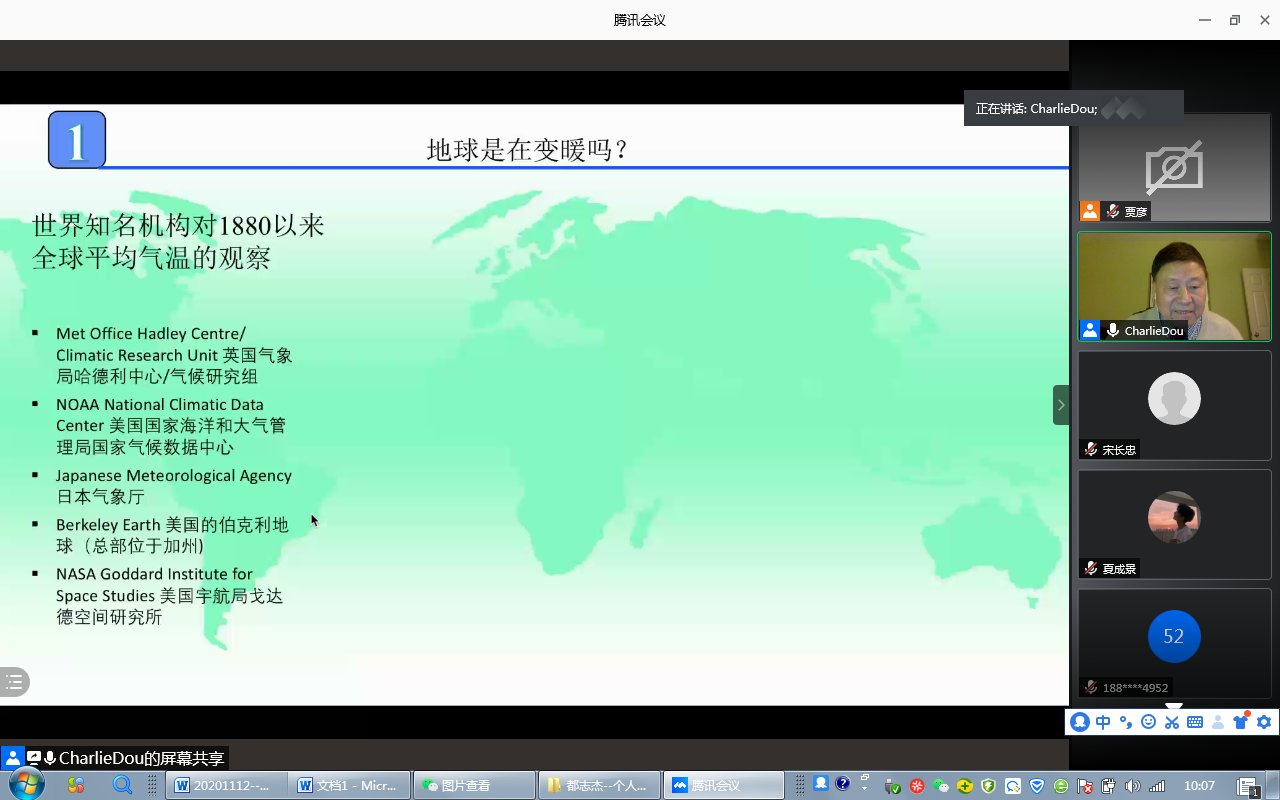Click 贾彦's muted microphone icon

1113,211
